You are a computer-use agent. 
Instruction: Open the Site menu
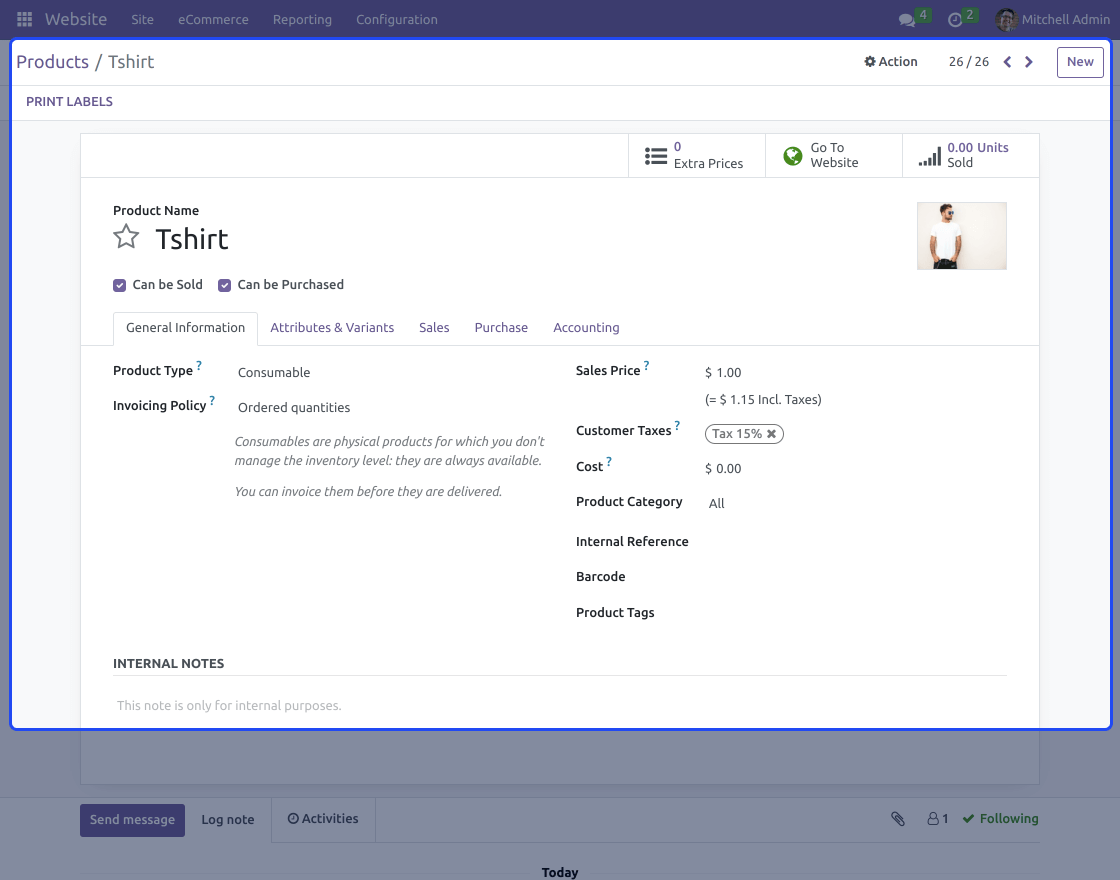tap(142, 19)
